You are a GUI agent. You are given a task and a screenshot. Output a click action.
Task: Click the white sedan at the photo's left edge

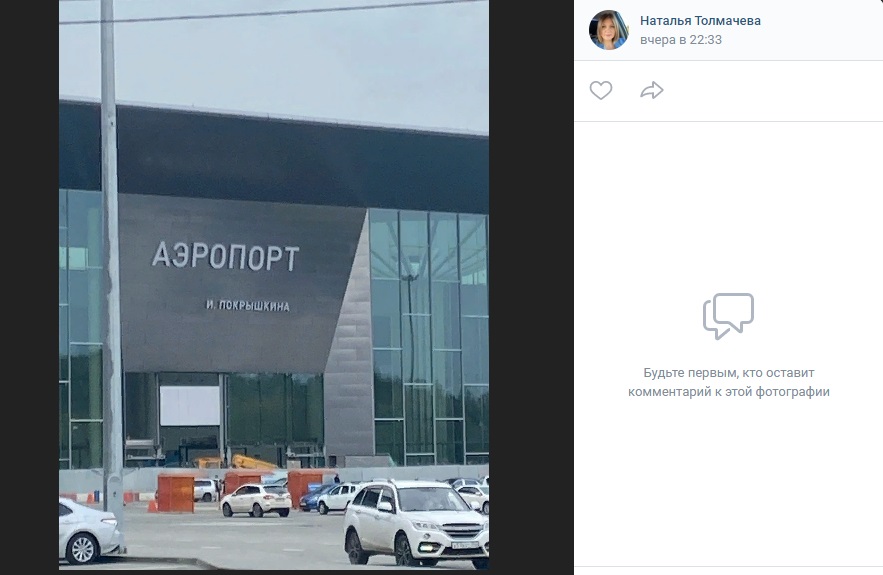(88, 531)
